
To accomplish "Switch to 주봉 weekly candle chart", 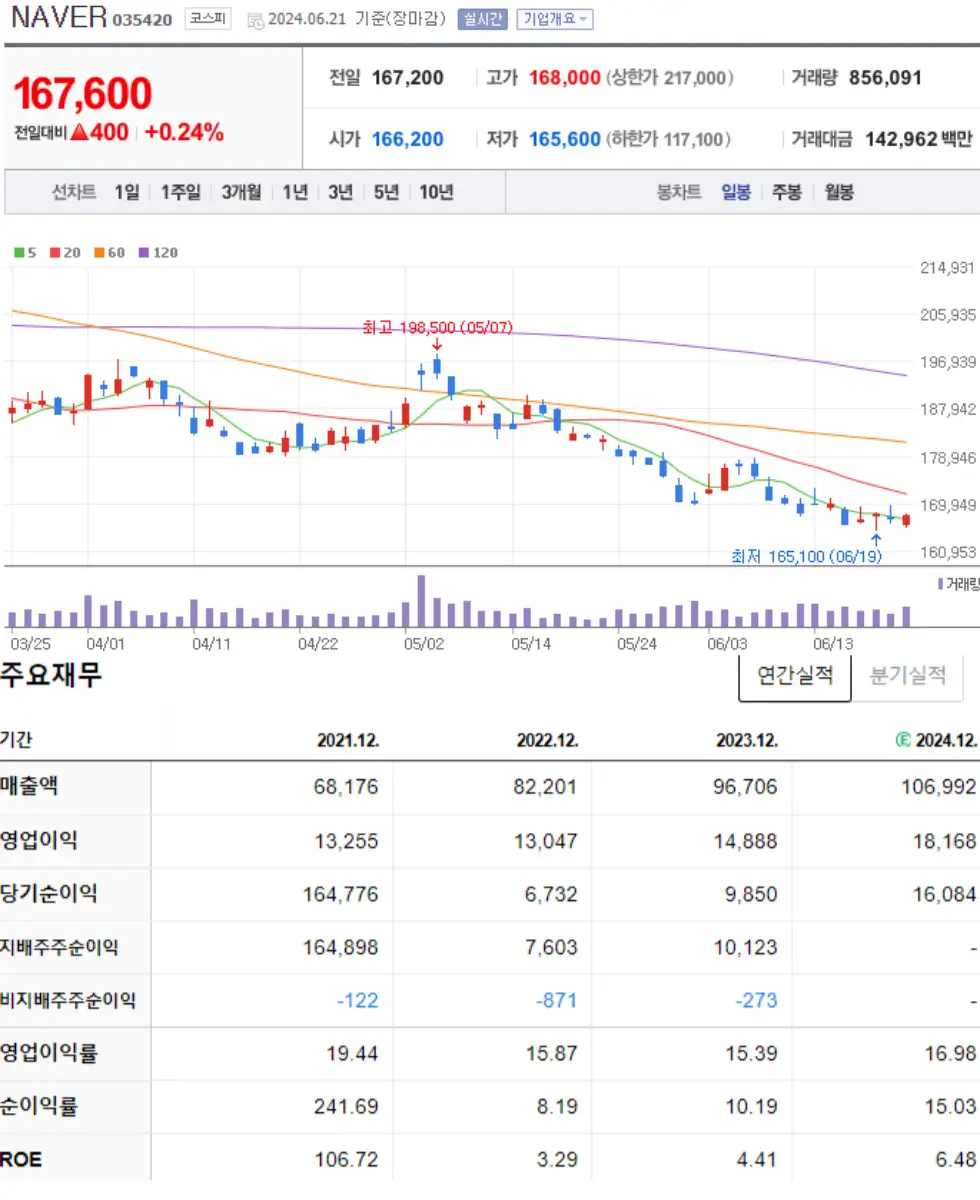I will point(787,192).
